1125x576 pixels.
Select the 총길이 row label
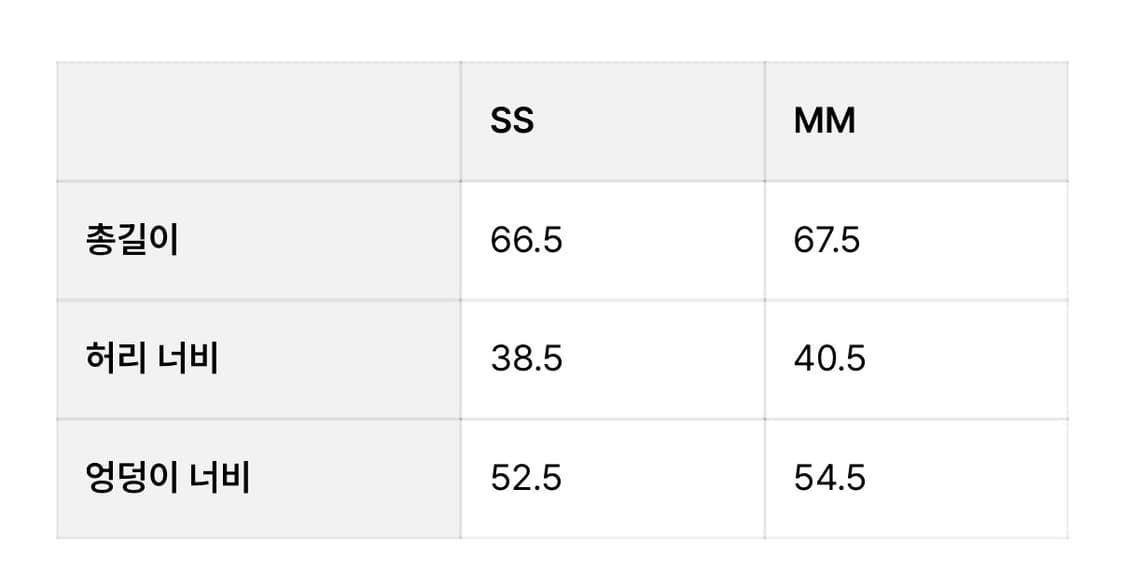coord(132,241)
